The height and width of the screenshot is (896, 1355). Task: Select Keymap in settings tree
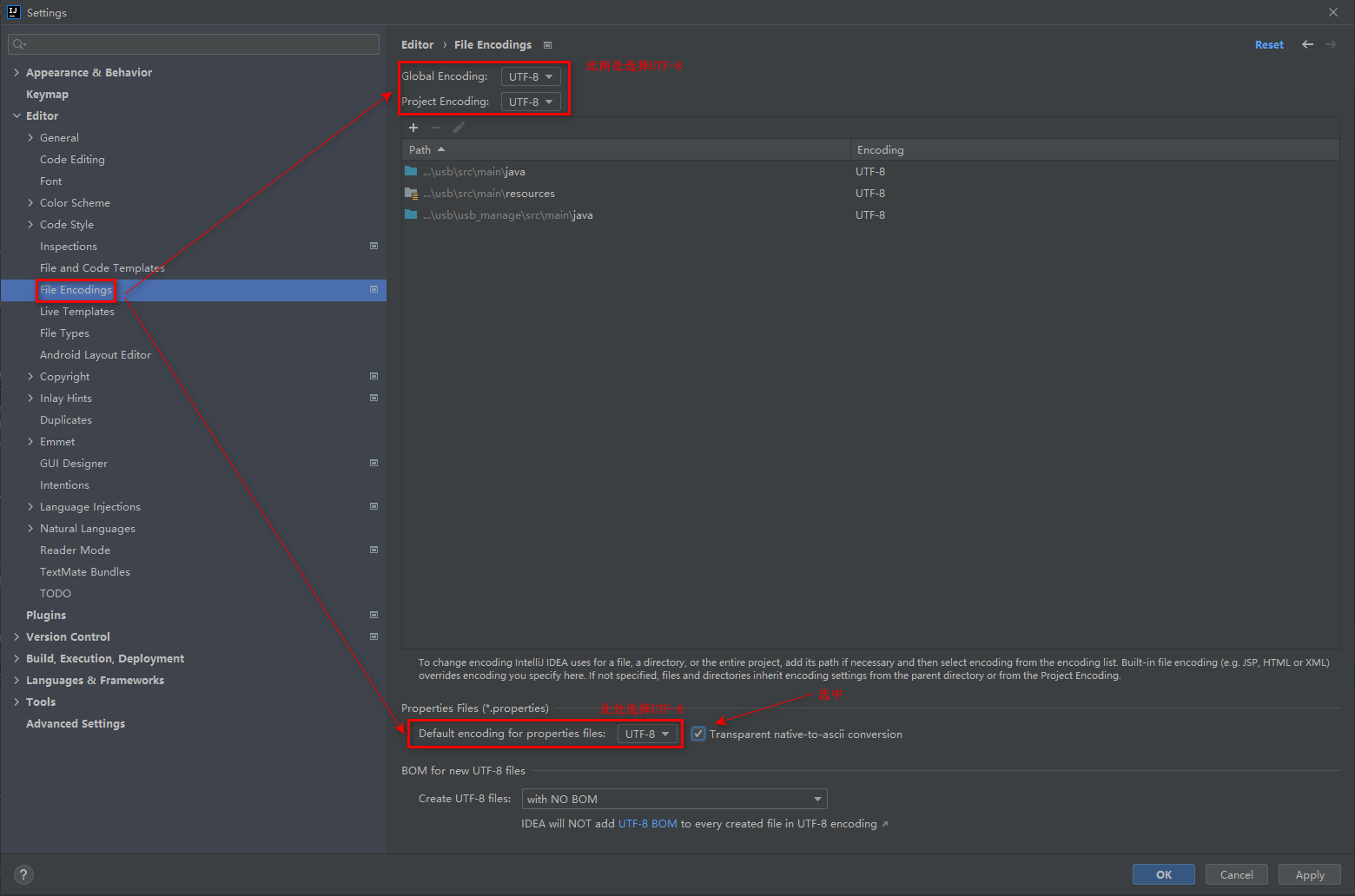[x=47, y=94]
